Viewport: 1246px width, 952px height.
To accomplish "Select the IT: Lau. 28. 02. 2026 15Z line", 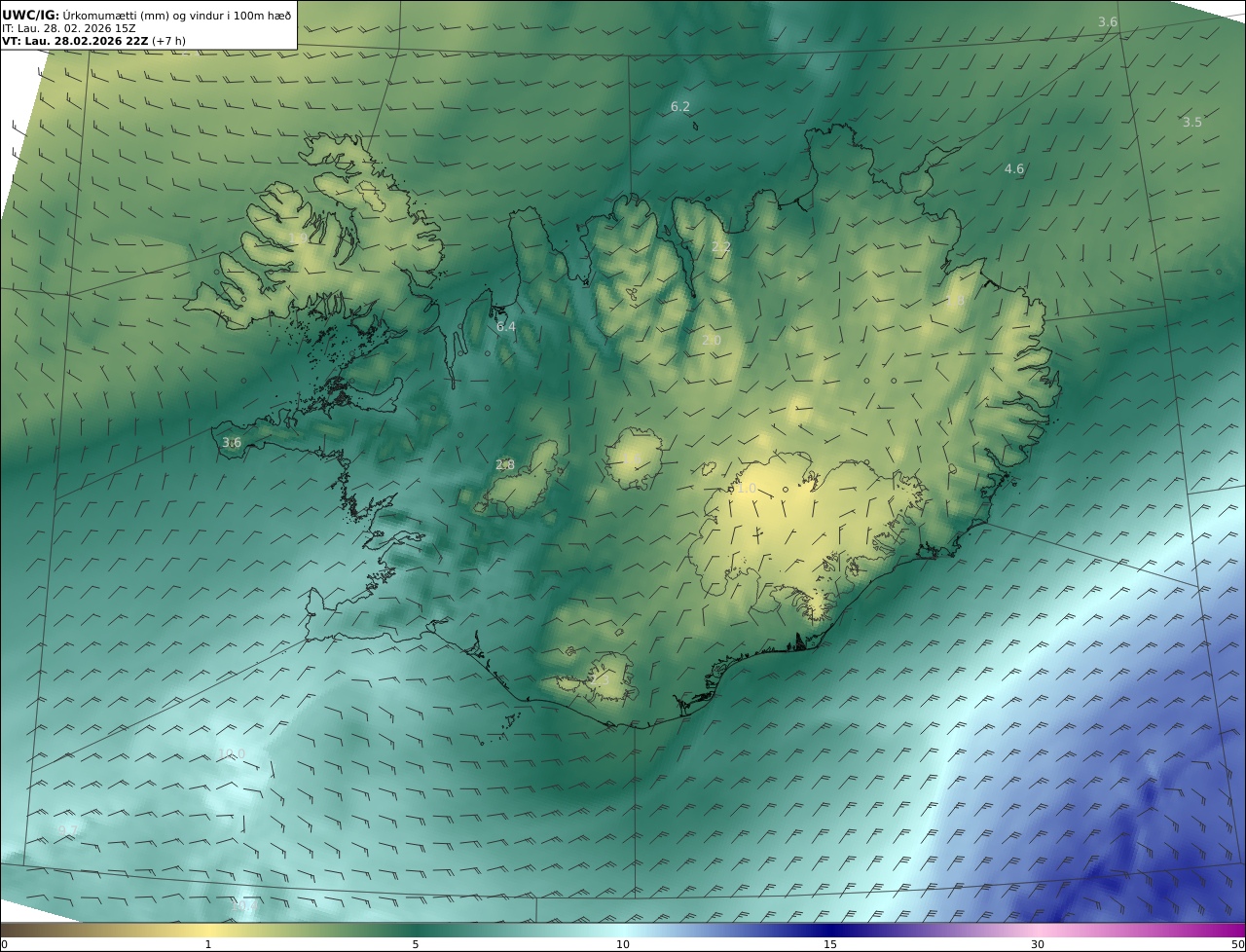I will coord(69,28).
